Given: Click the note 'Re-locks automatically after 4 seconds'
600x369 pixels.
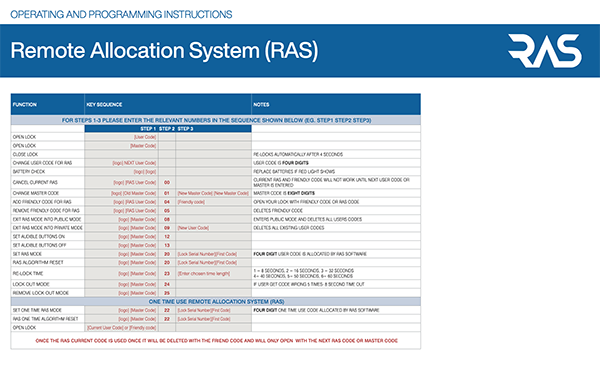Looking at the screenshot, I should [298, 155].
